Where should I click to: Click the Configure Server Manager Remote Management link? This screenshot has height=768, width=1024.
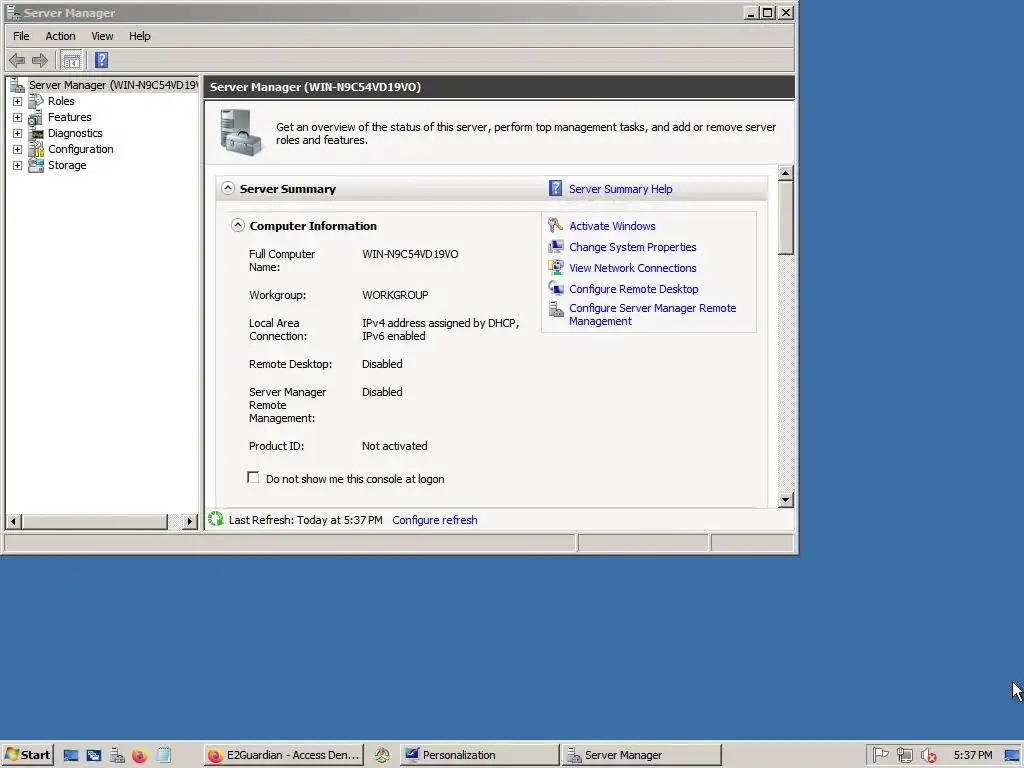click(652, 315)
